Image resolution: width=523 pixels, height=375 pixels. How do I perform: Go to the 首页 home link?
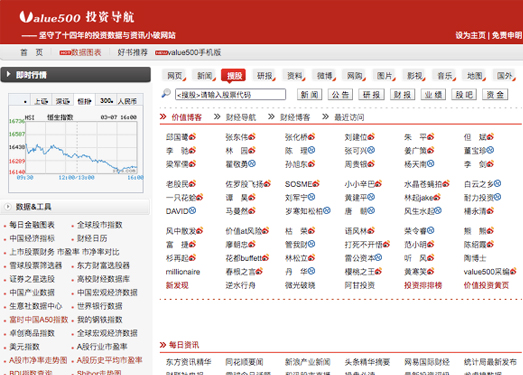point(32,52)
